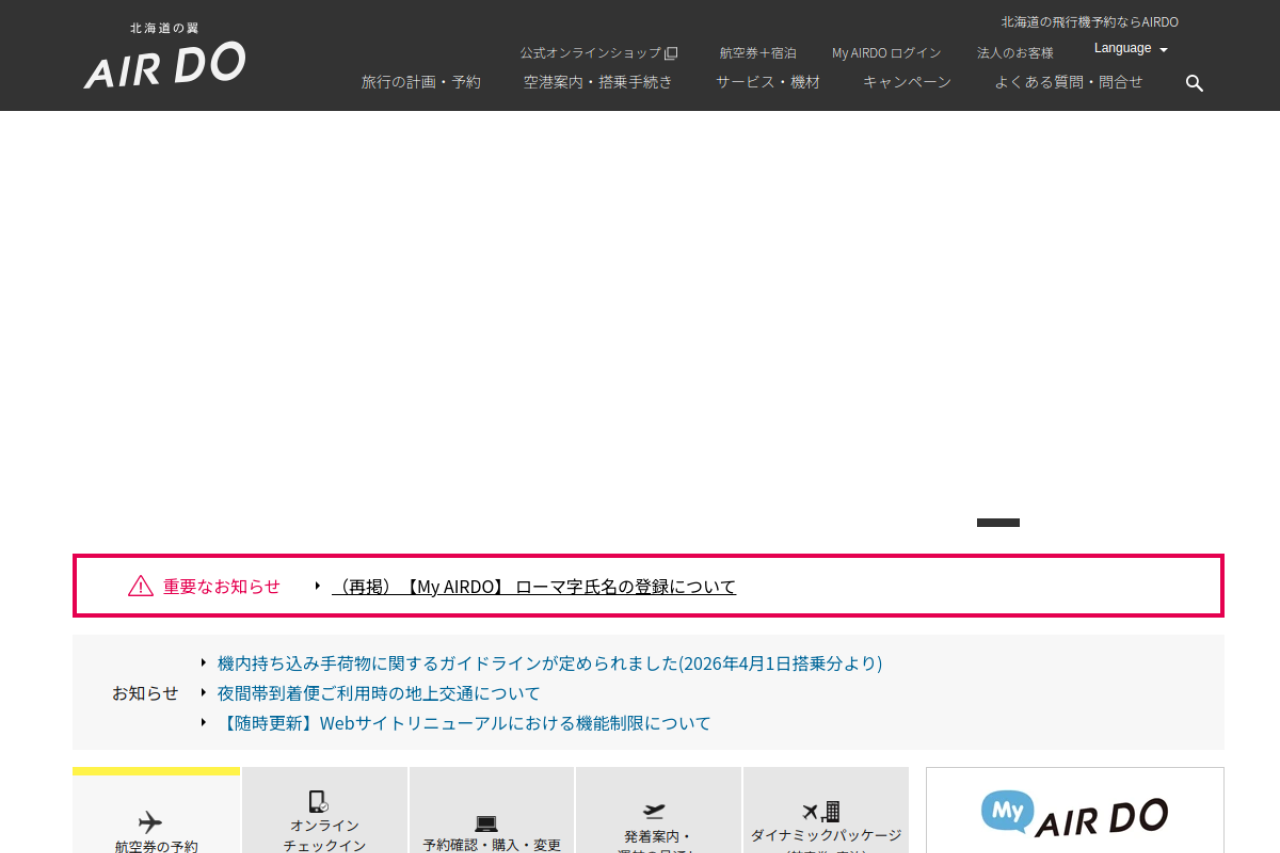Open the 公式オンラインショップ external link
This screenshot has width=1280, height=853.
pos(598,53)
